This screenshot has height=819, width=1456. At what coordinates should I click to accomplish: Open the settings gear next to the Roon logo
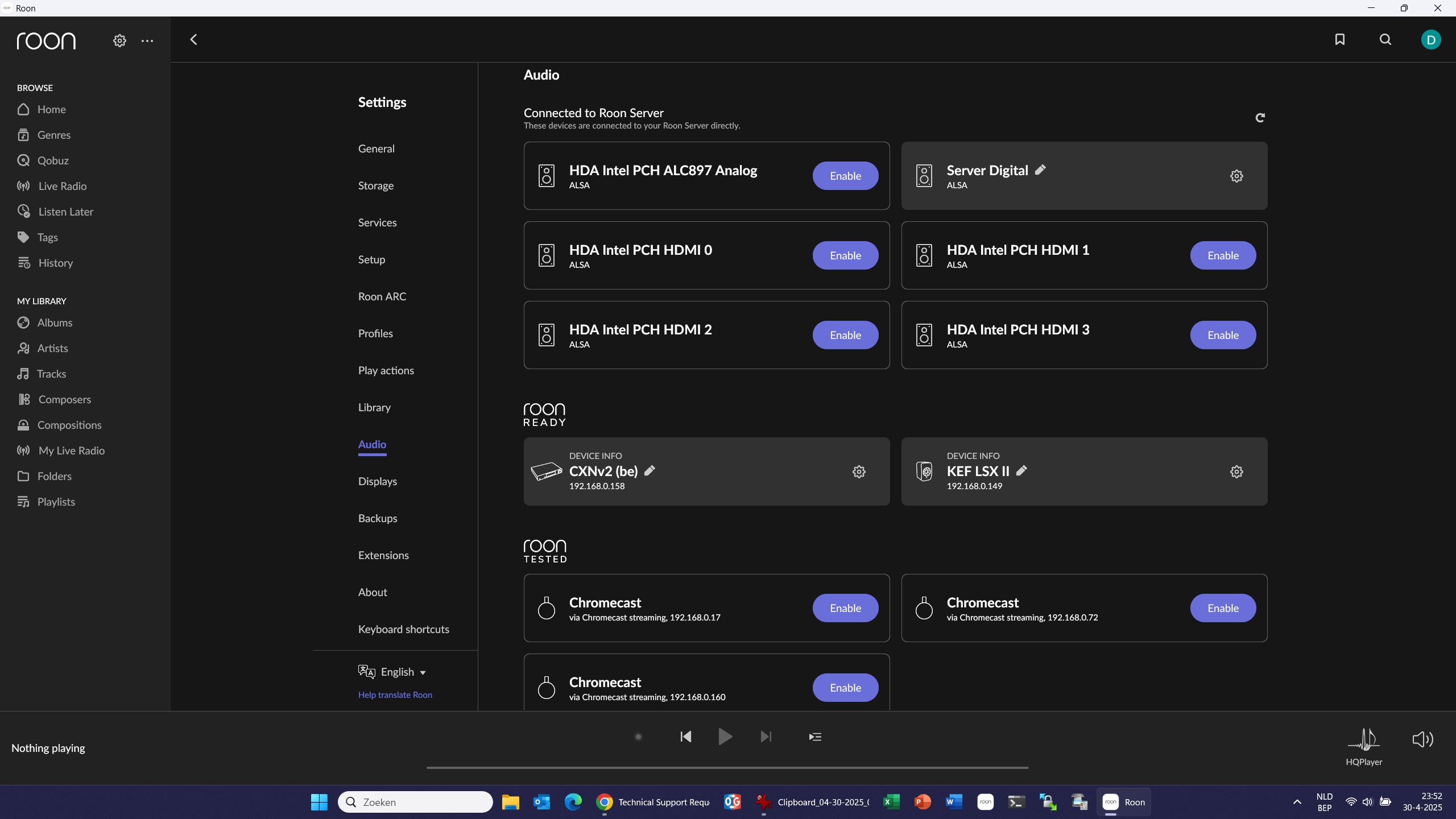click(119, 40)
